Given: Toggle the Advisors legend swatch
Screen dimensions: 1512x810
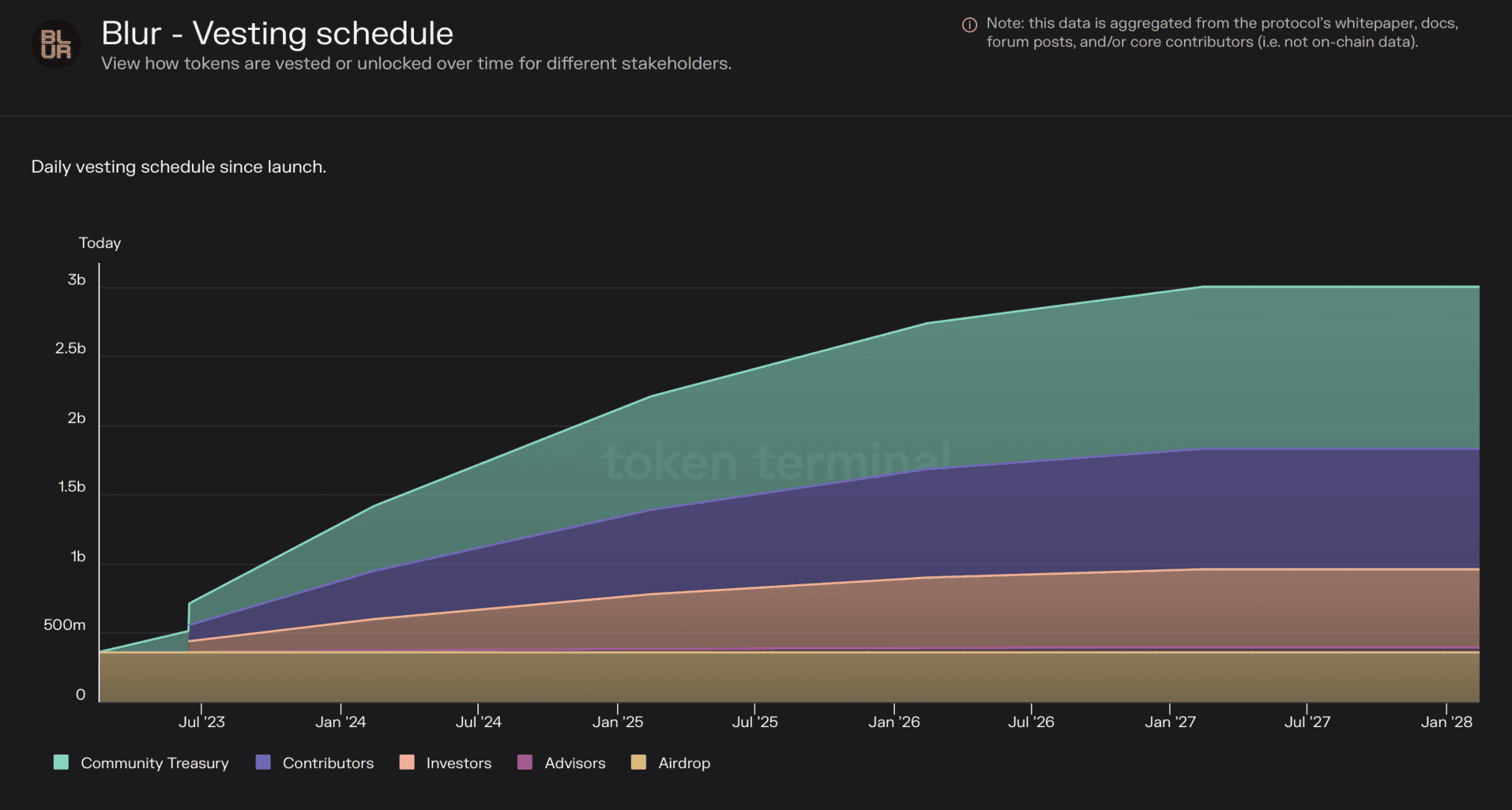Looking at the screenshot, I should (525, 762).
